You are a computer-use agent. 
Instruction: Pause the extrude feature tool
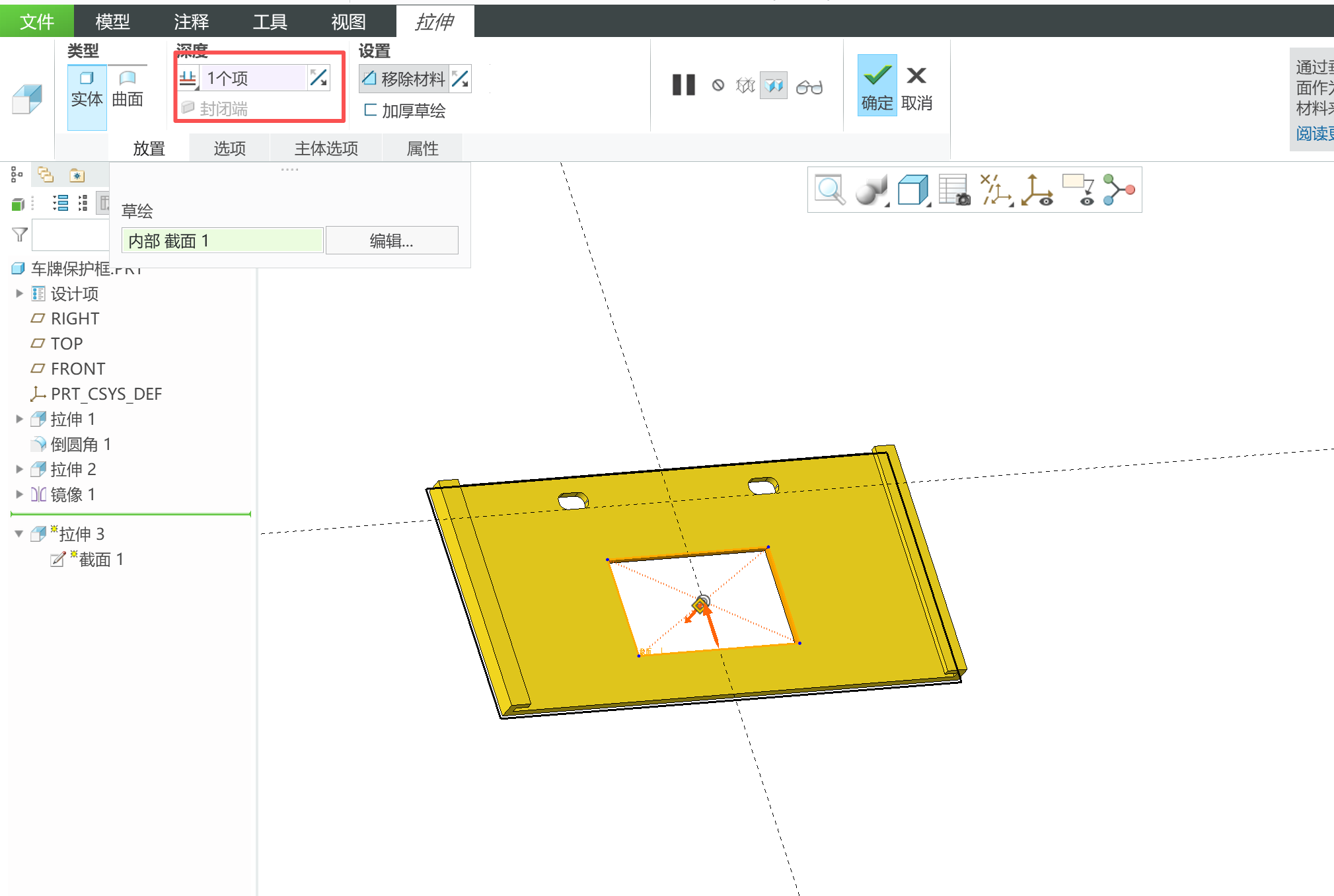coord(683,85)
